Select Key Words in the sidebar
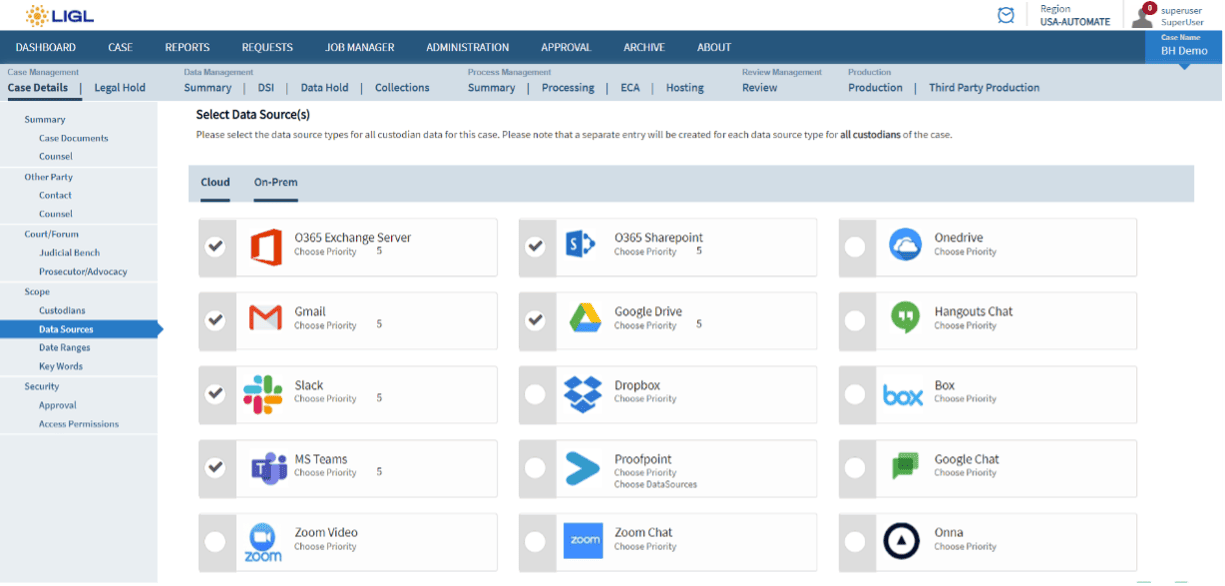The width and height of the screenshot is (1225, 586). pos(61,367)
